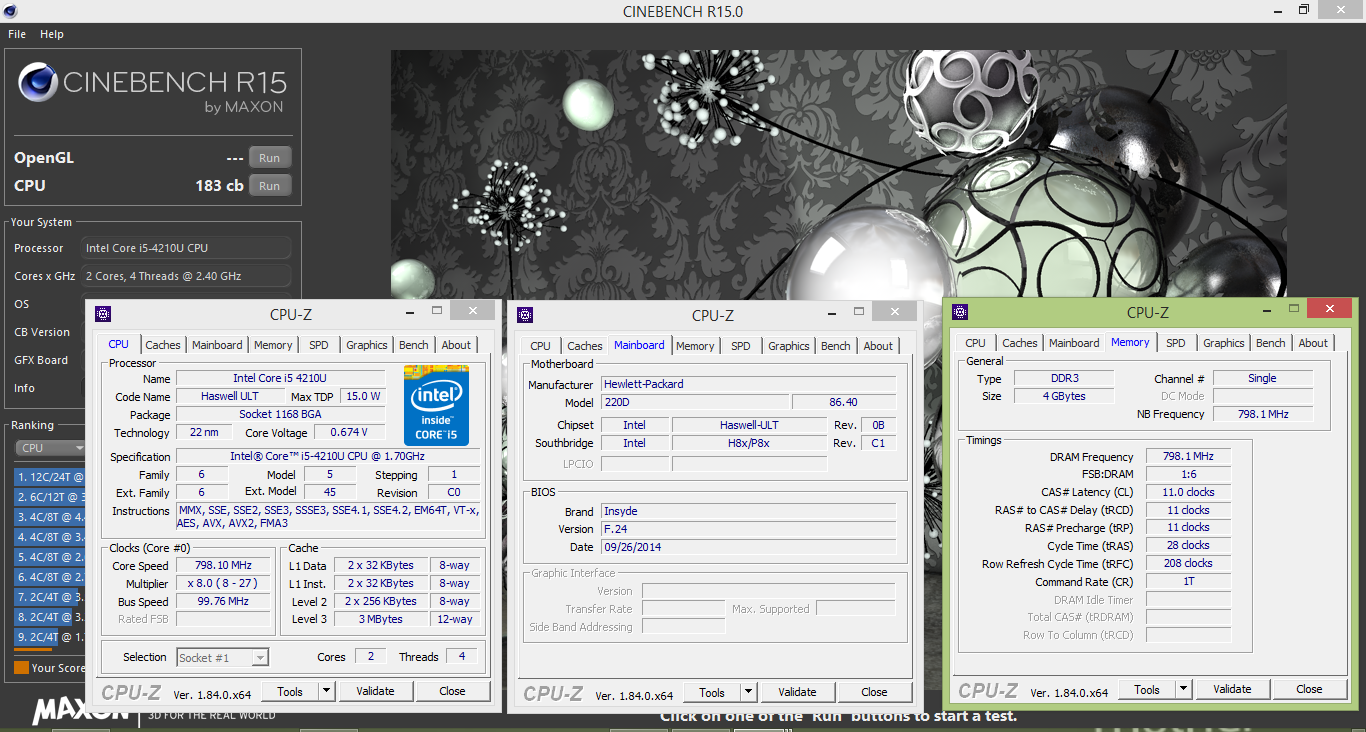Switch to CPU tab in Mainboard CPU-Z window
This screenshot has width=1366, height=732.
541,346
